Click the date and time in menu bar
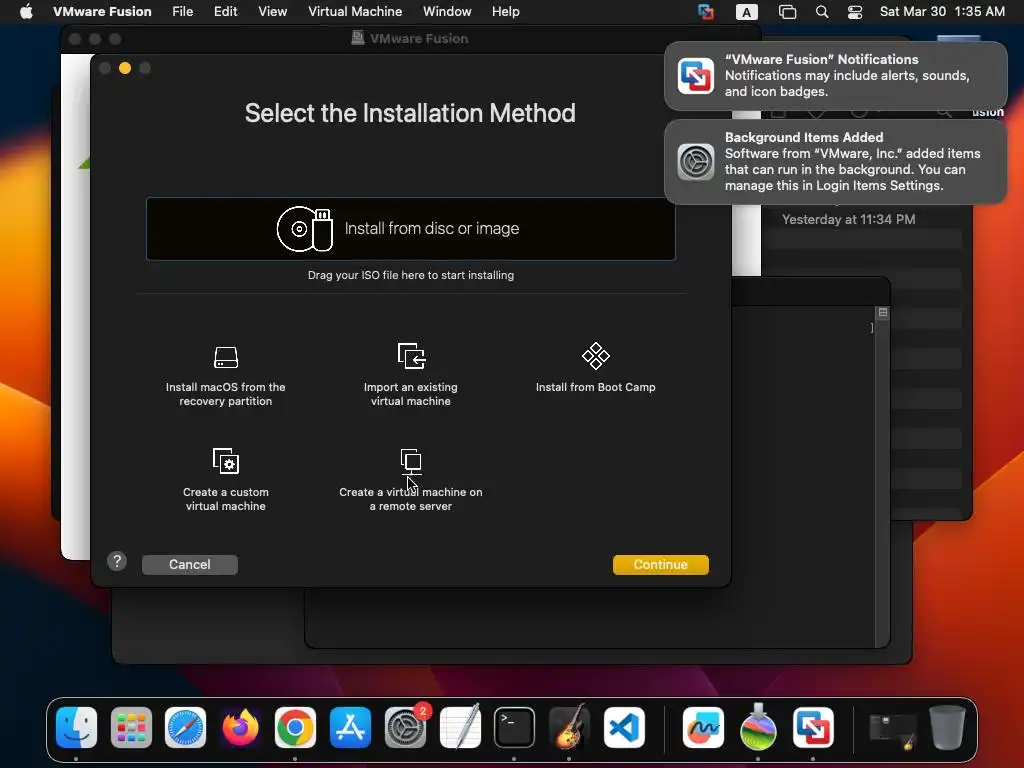 pos(942,11)
